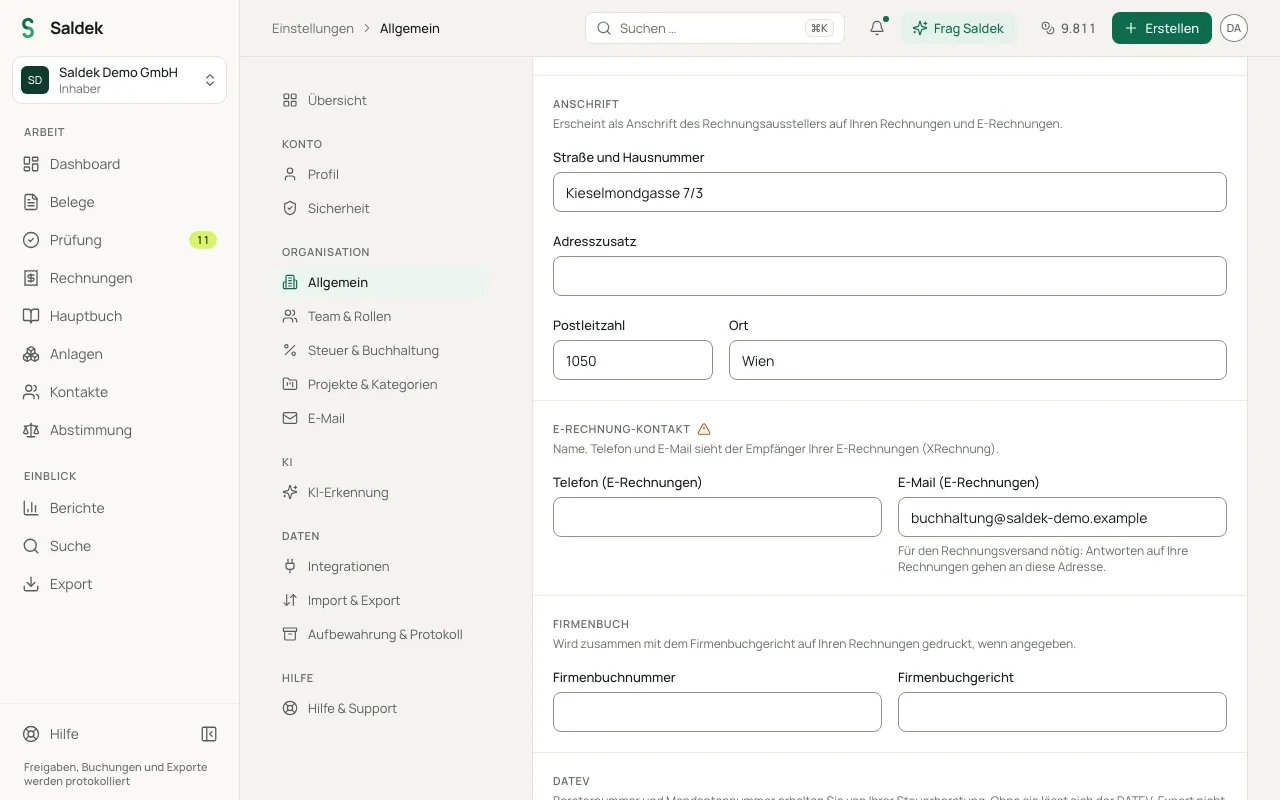Viewport: 1280px width, 800px height.
Task: Open KI-Erkennung settings
Action: coord(380,492)
